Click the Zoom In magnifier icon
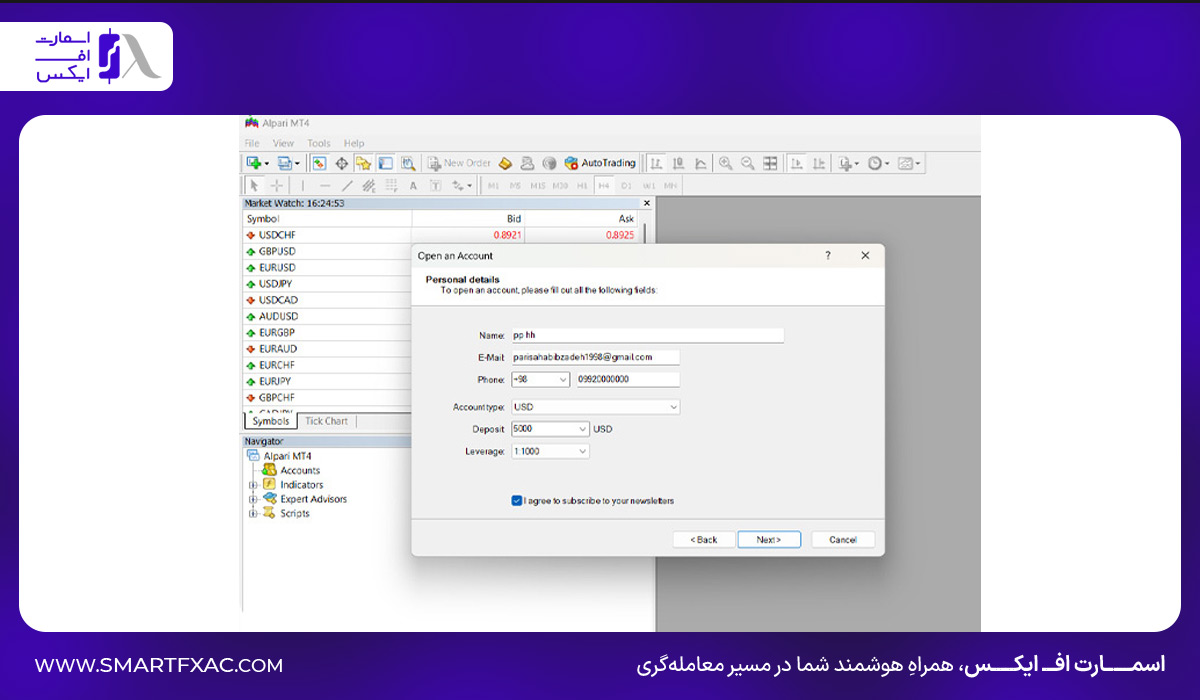 coord(725,163)
